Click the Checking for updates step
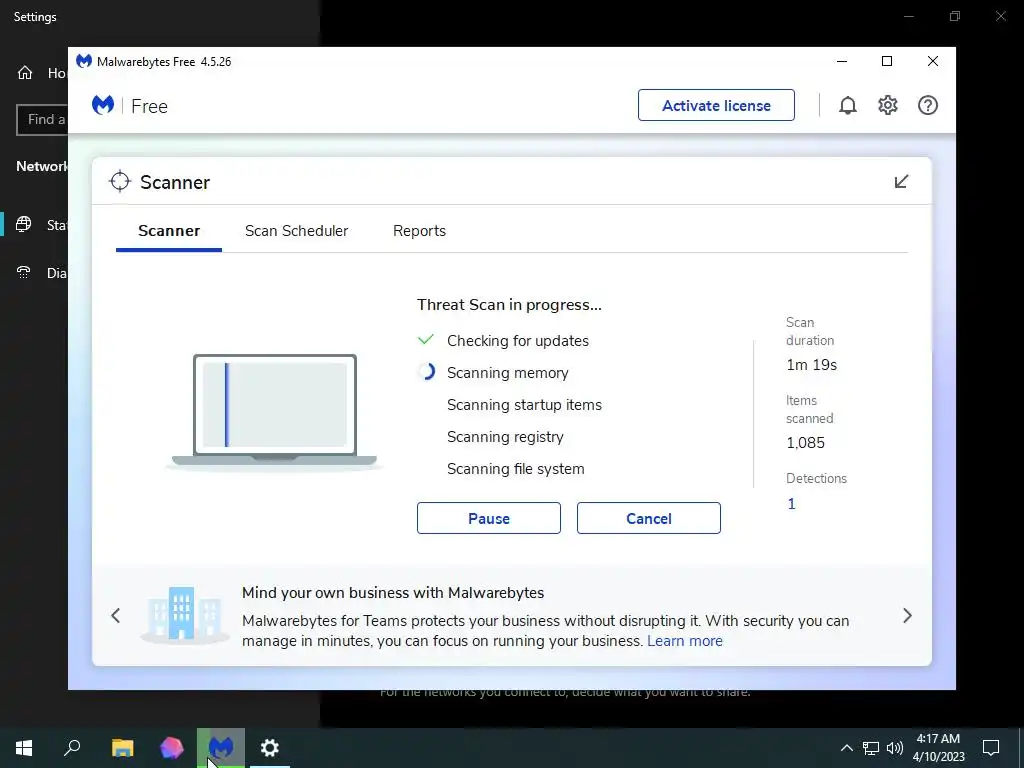Viewport: 1024px width, 768px height. 518,340
